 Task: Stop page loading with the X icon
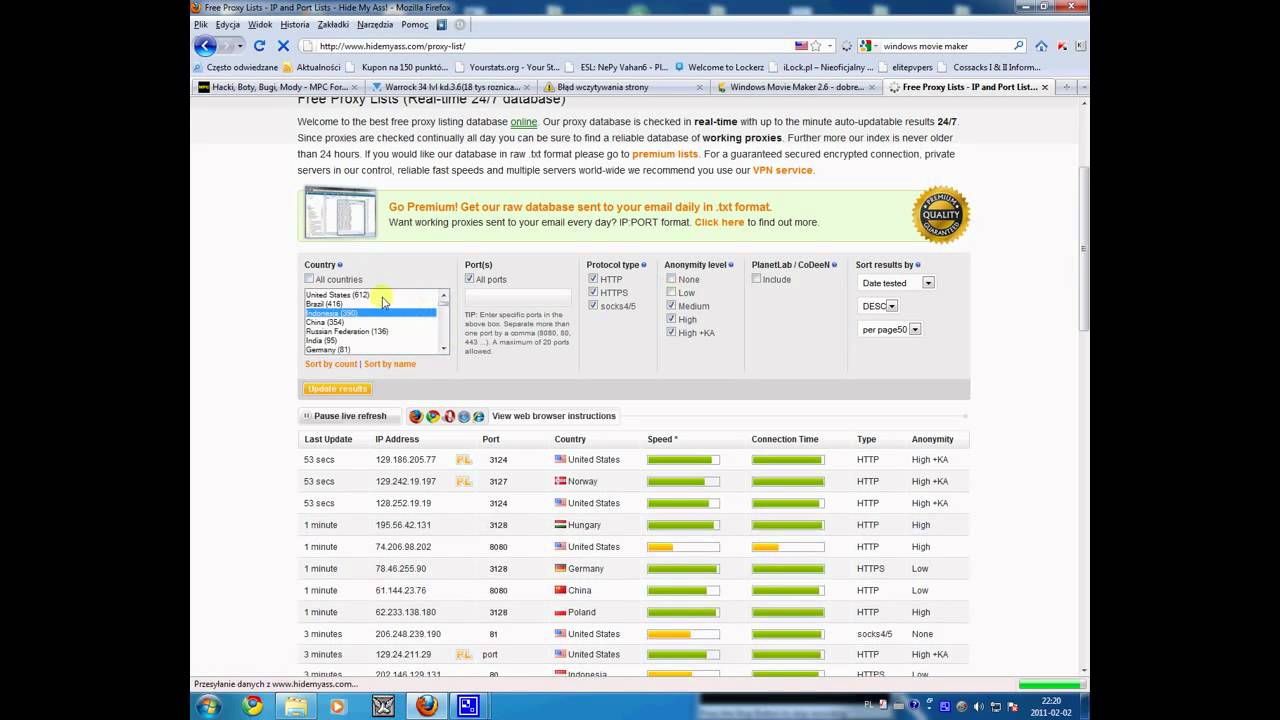click(283, 45)
